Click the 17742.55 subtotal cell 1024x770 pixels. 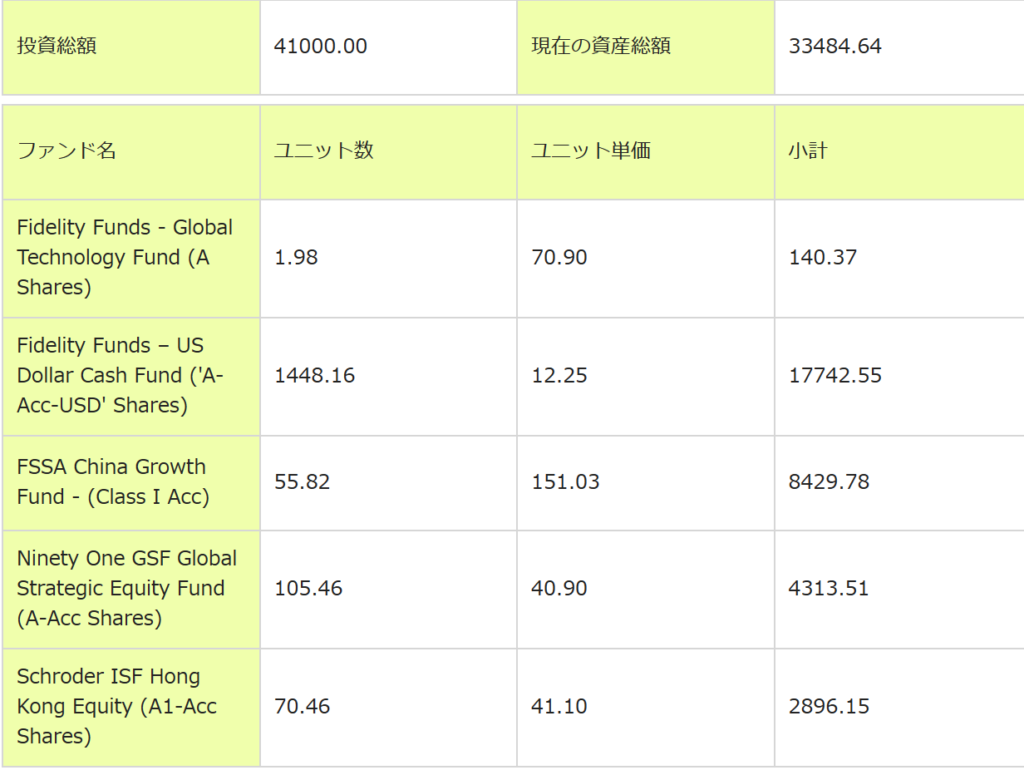click(x=835, y=376)
